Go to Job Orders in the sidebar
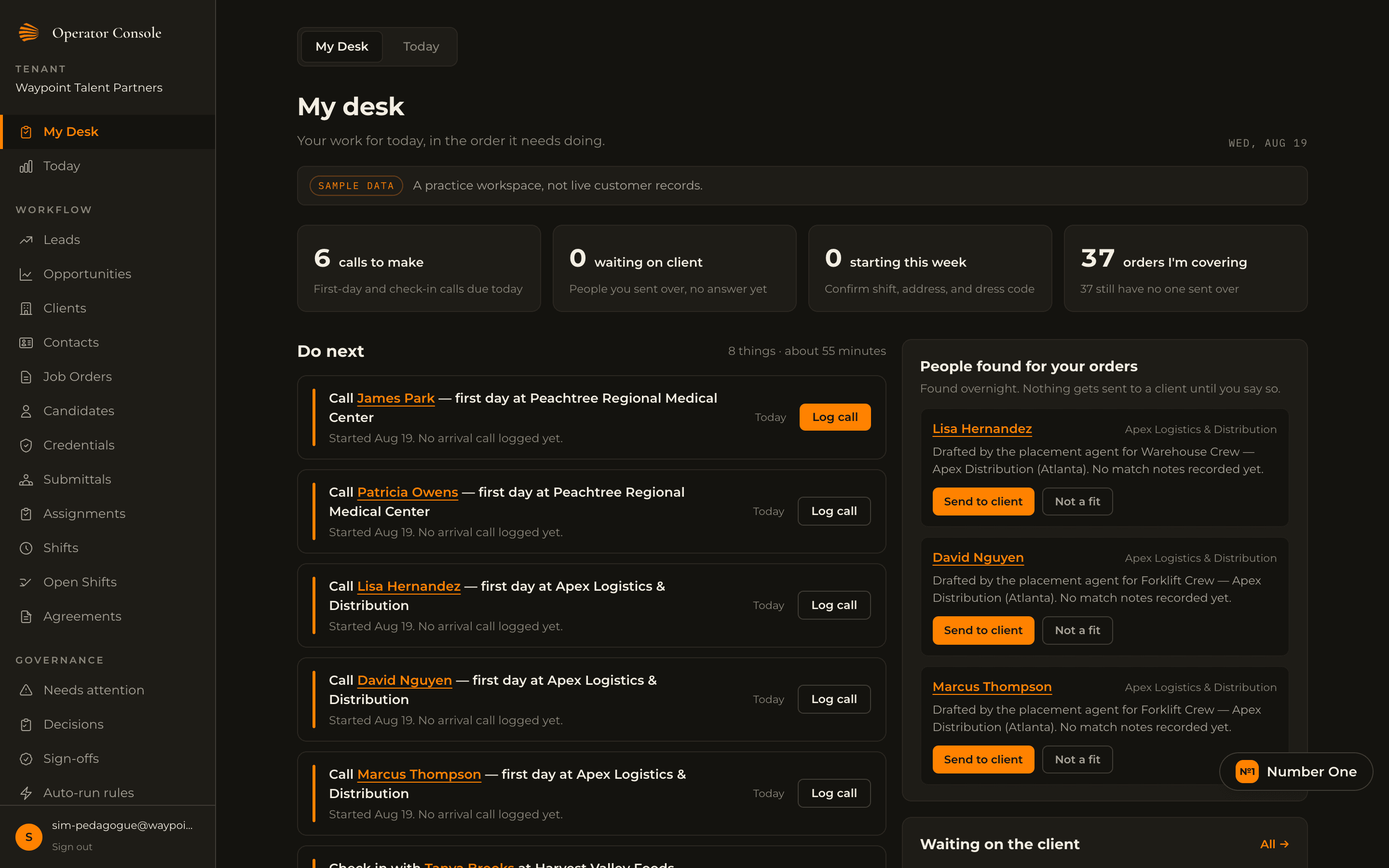This screenshot has height=868, width=1389. (108, 377)
